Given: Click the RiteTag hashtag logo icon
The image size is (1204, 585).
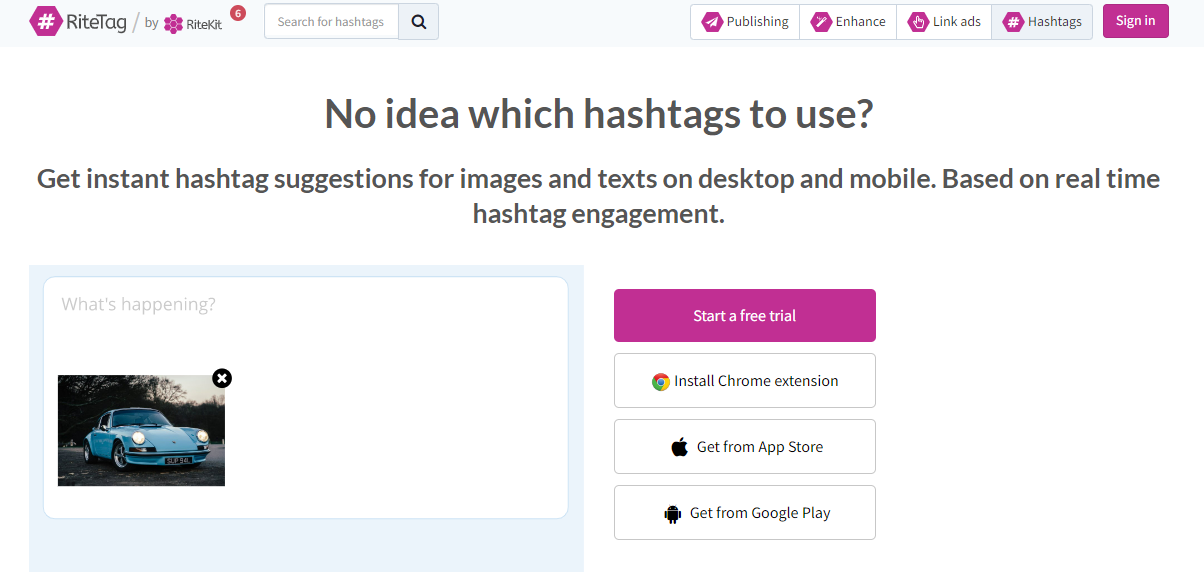Looking at the screenshot, I should click(45, 21).
